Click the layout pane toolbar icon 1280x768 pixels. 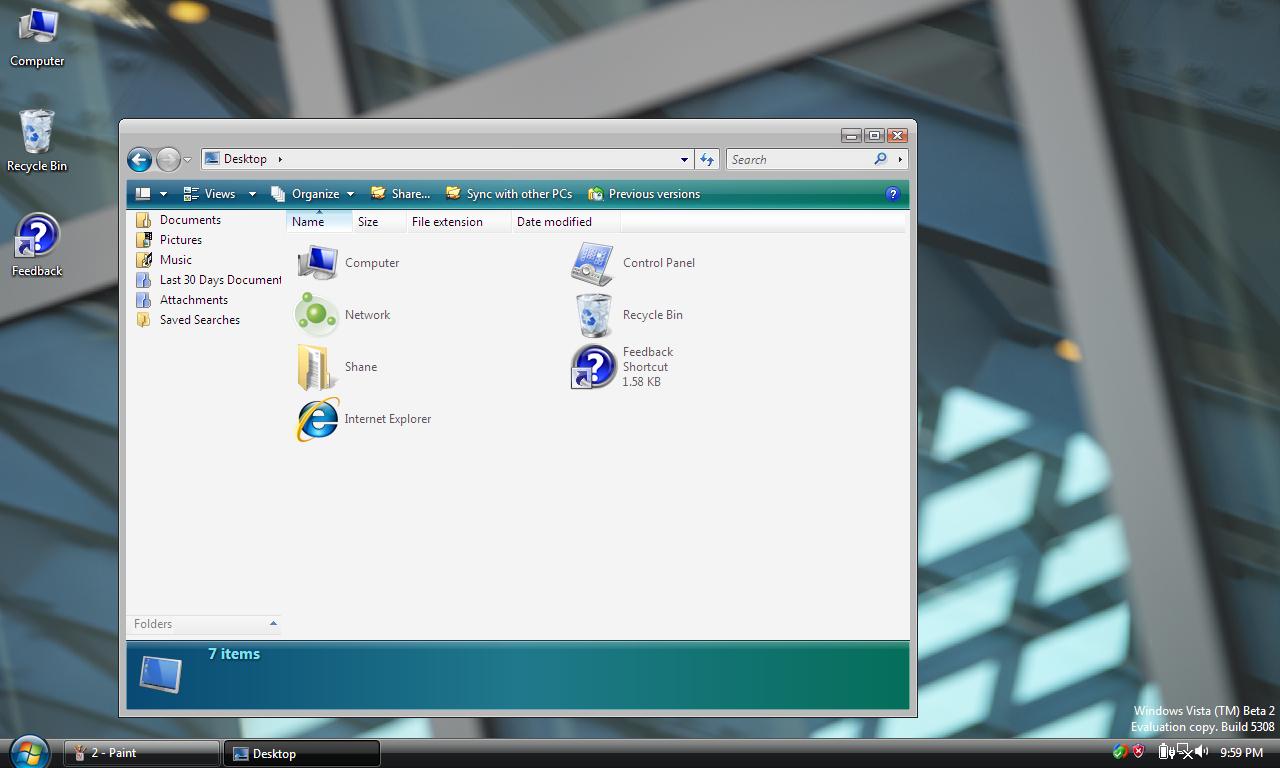[143, 194]
